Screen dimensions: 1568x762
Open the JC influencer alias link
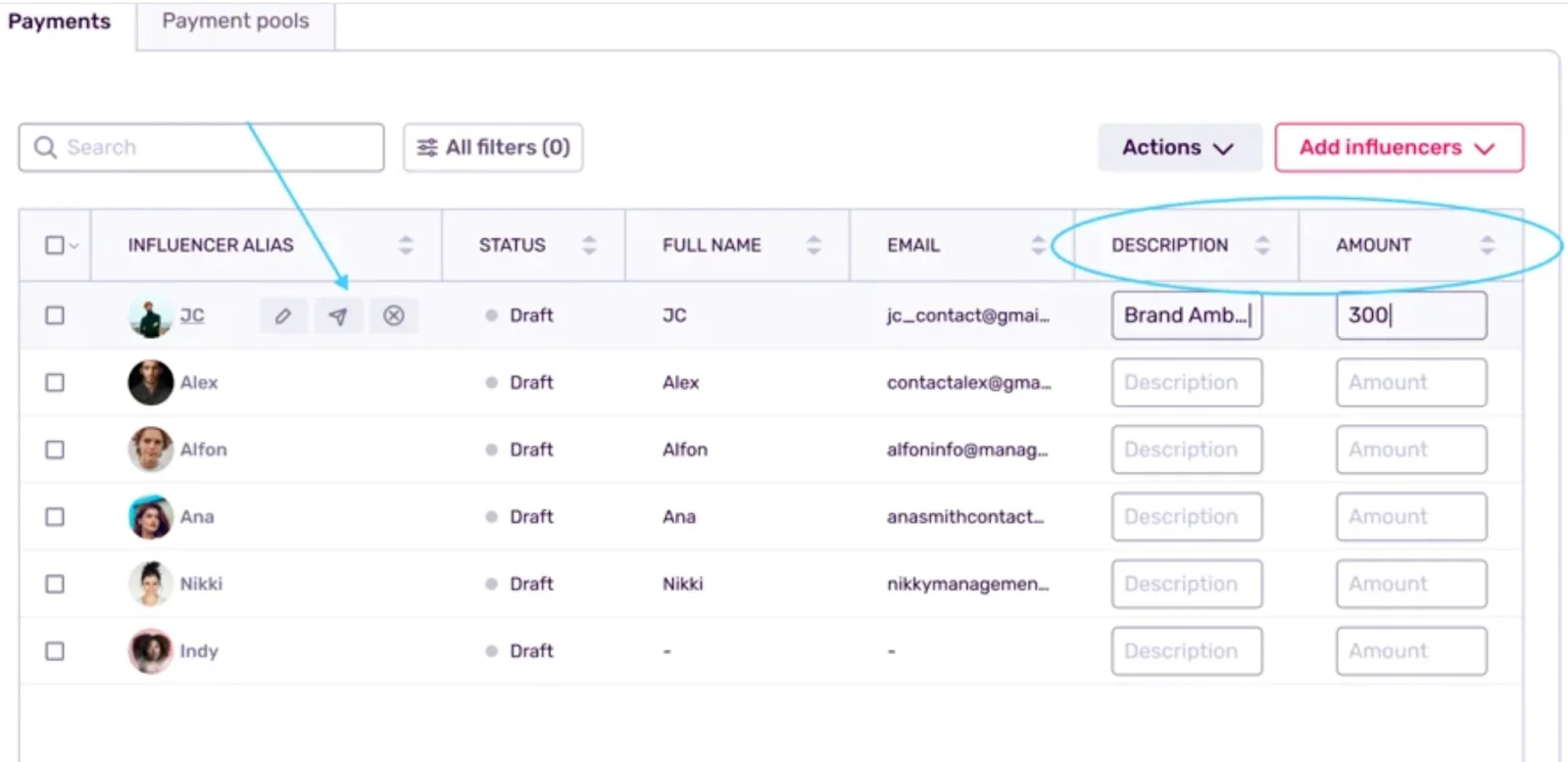pyautogui.click(x=192, y=315)
